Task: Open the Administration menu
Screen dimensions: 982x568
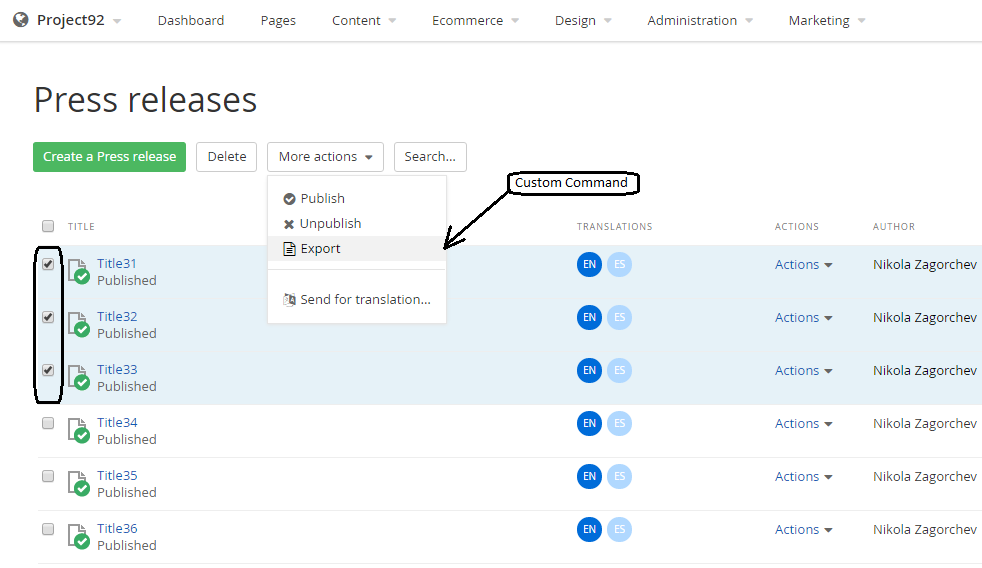Action: 700,21
